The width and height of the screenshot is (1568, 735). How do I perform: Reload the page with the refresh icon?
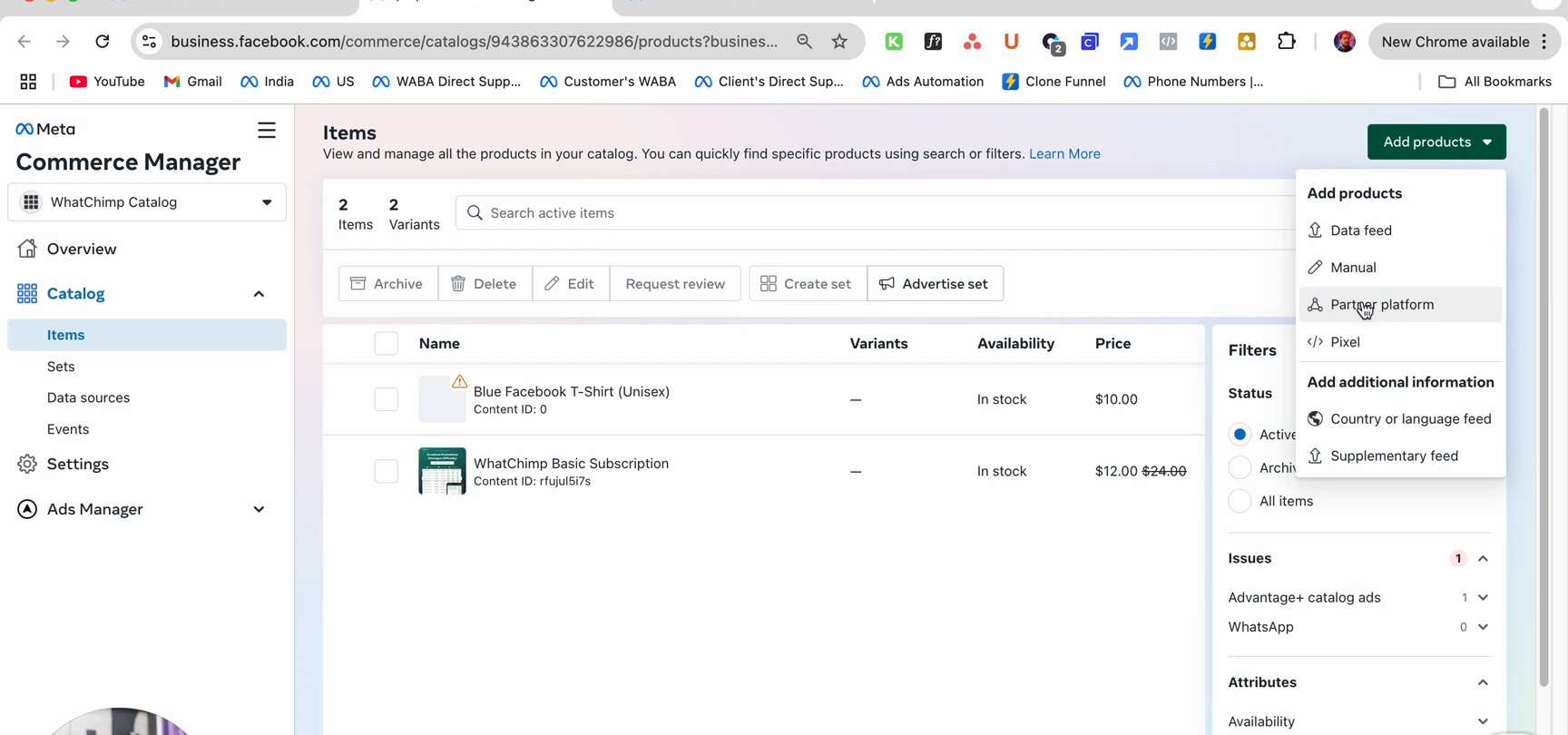[103, 42]
